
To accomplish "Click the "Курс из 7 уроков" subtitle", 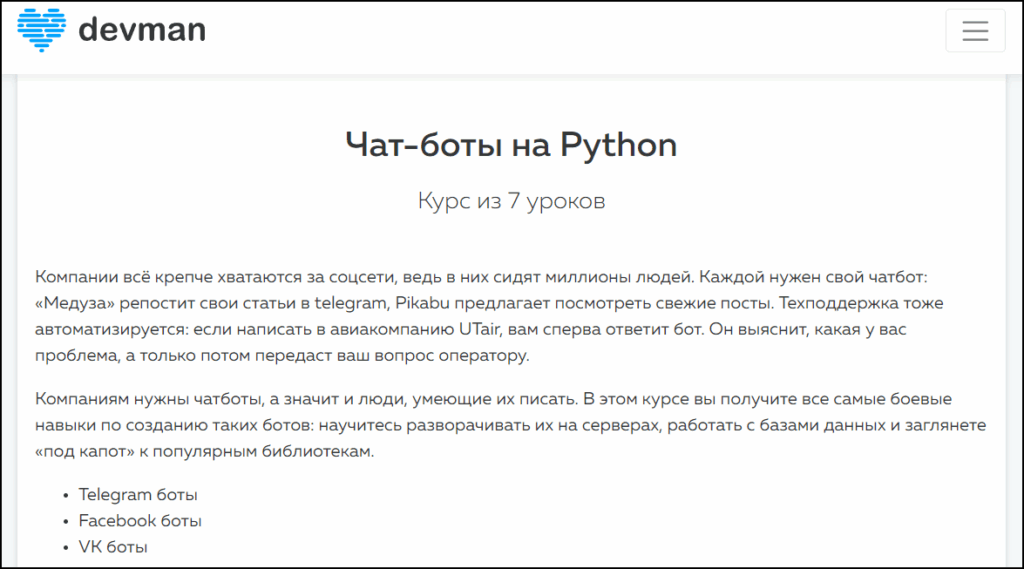I will tap(511, 201).
